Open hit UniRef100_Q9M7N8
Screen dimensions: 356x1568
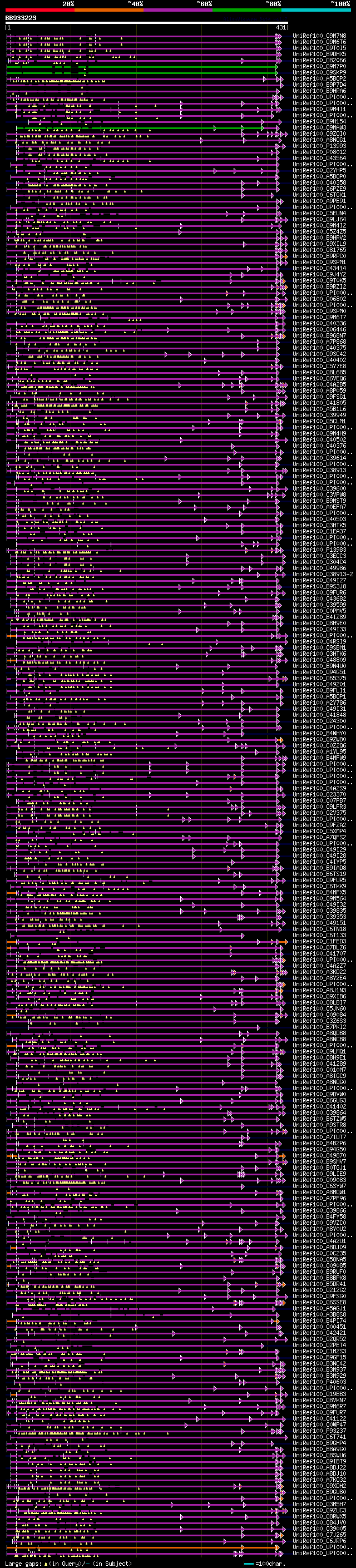pos(319,36)
